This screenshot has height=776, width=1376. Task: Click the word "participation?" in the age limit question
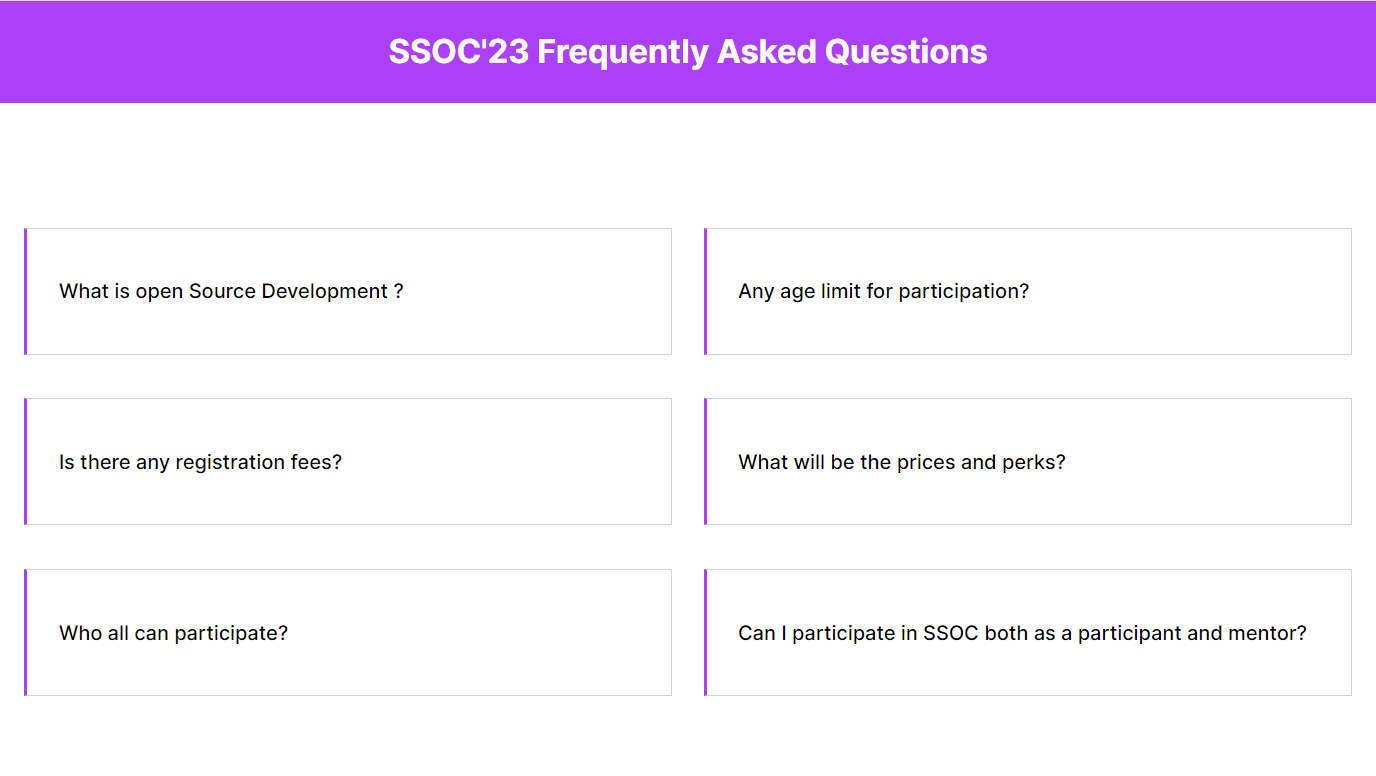(x=964, y=291)
